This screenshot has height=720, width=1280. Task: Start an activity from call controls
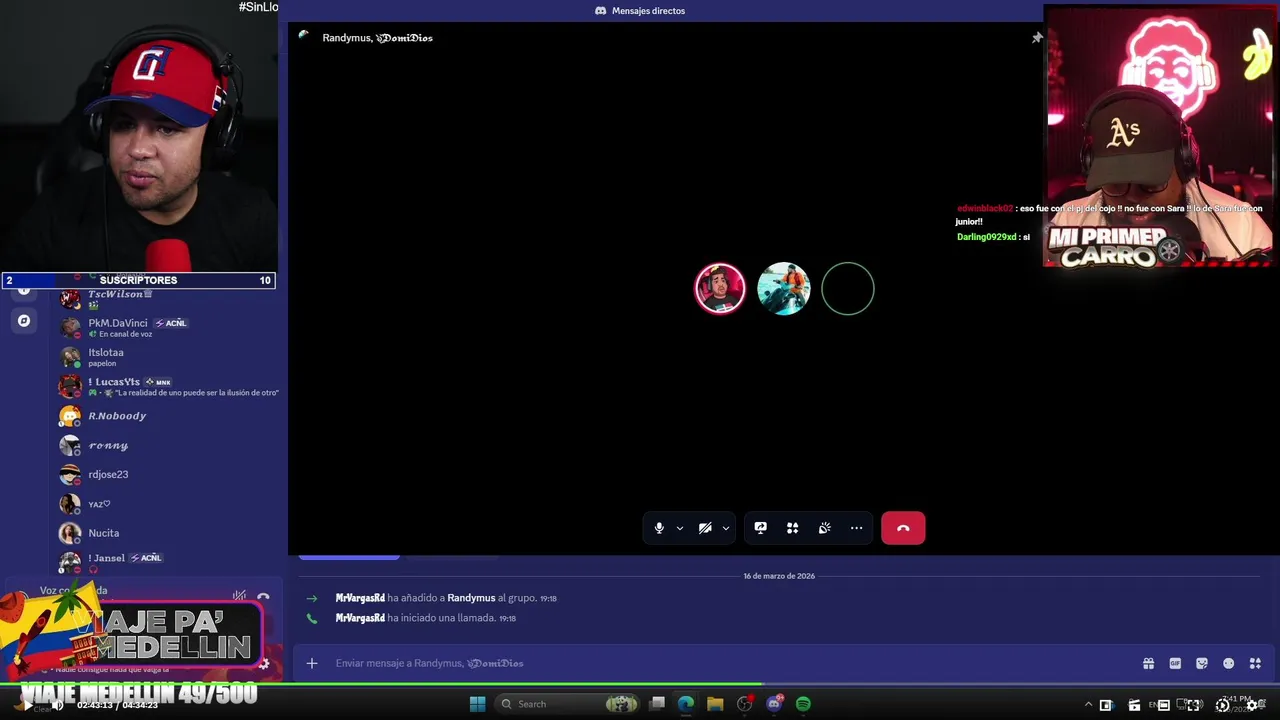[x=793, y=528]
